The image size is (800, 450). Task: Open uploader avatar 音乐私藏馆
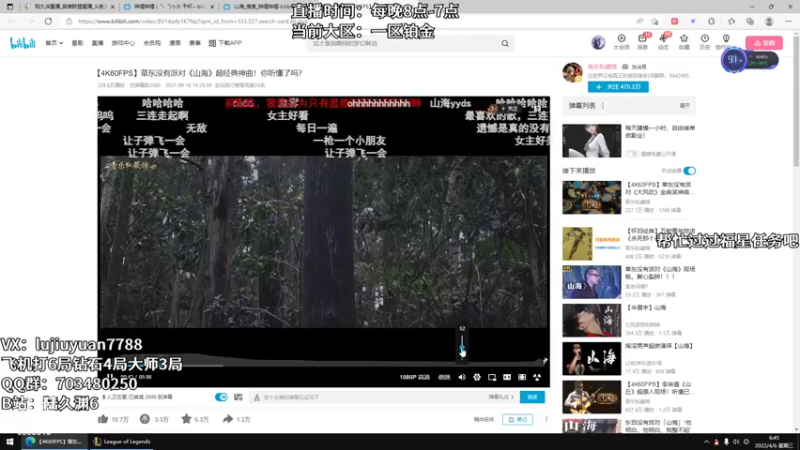pyautogui.click(x=572, y=72)
